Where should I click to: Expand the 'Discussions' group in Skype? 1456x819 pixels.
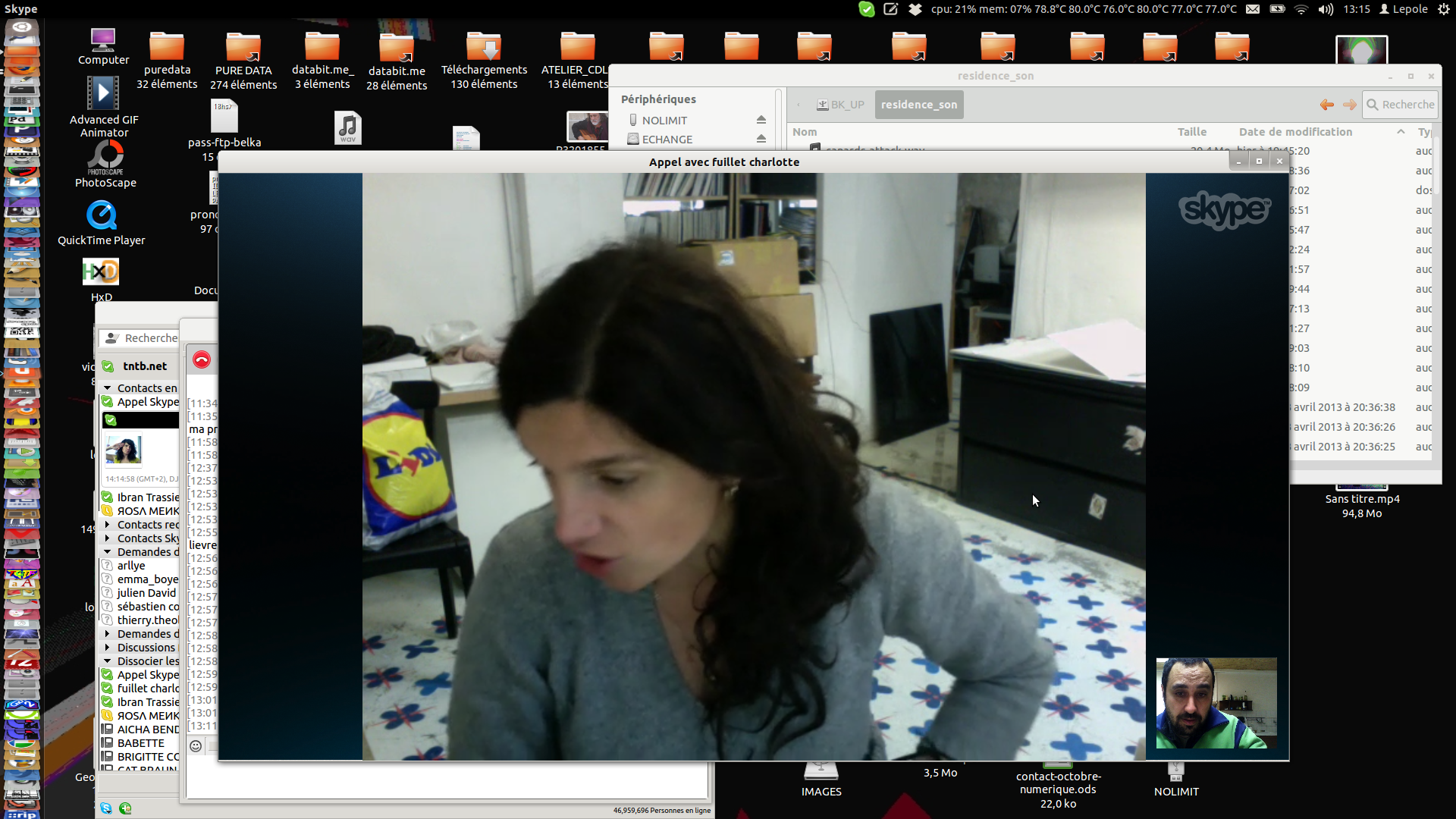108,648
